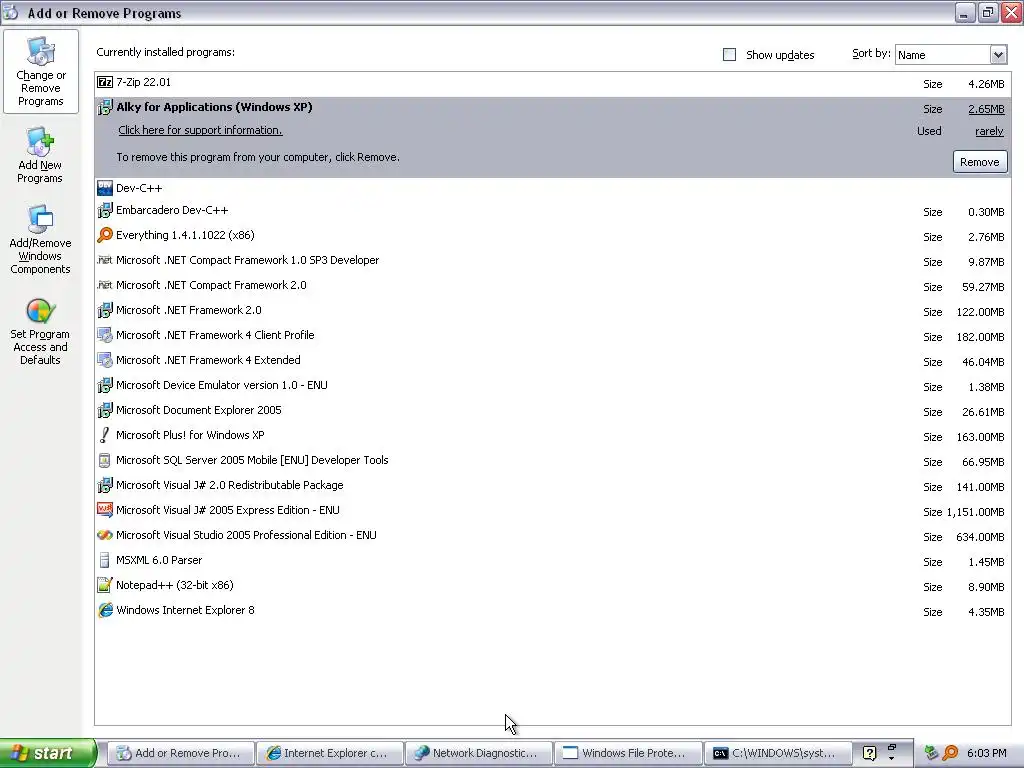Click .NET Compact Framework 1.0 SP3 icon
This screenshot has width=1024, height=768.
[104, 260]
